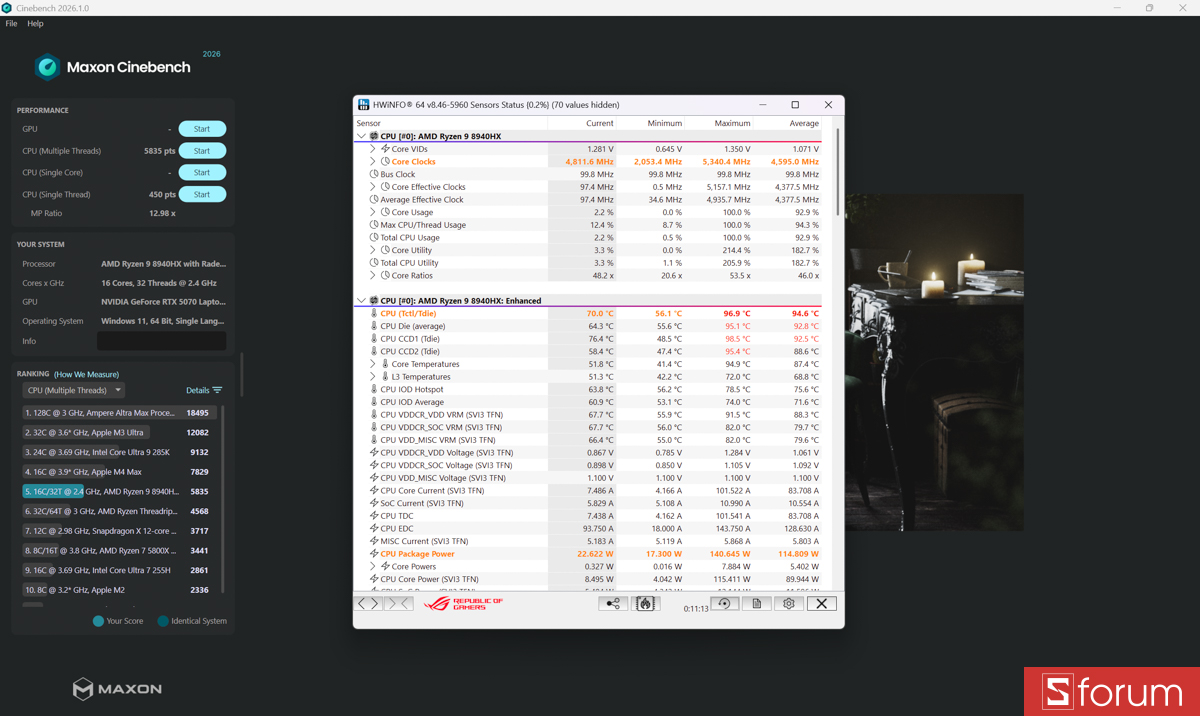Viewport: 1200px width, 716px height.
Task: Select the AMD Ryzen 9 8940HX ranking row
Action: pos(118,491)
